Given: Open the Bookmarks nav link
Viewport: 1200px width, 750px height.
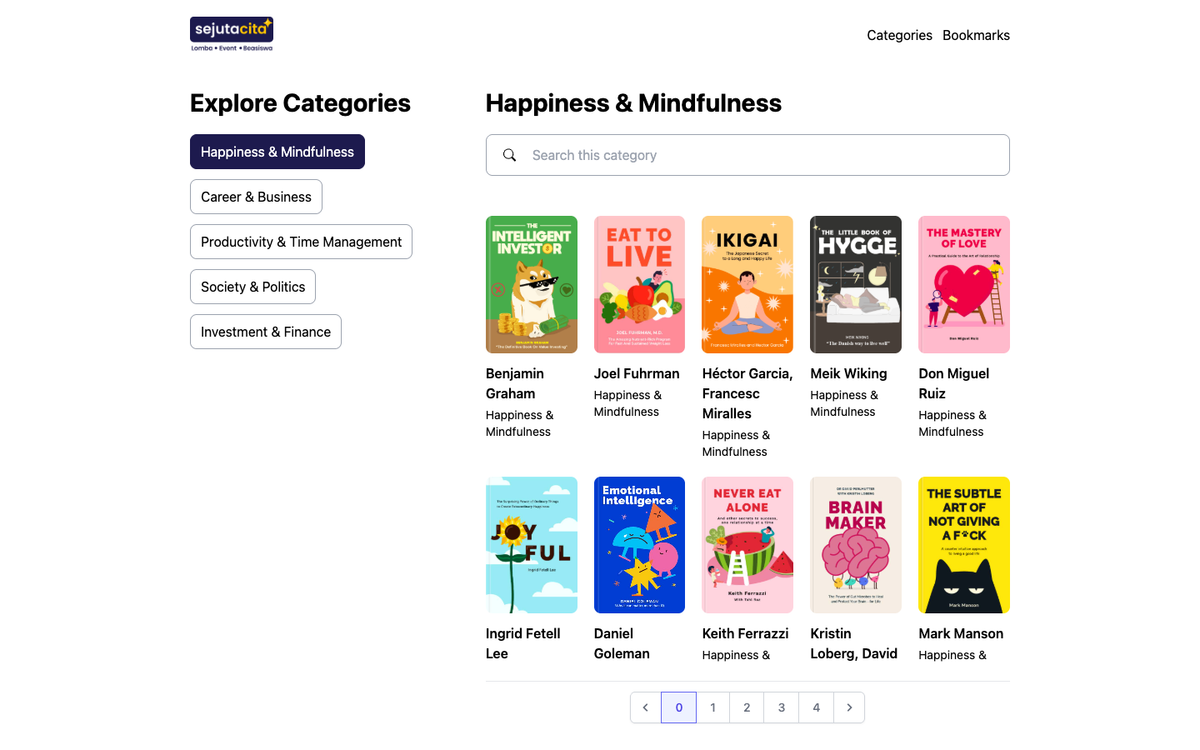Looking at the screenshot, I should pos(976,35).
